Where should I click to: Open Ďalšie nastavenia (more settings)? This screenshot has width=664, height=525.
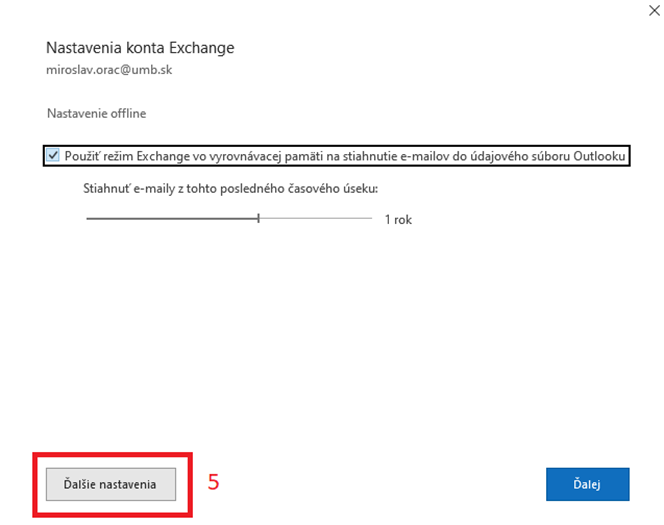tap(111, 484)
